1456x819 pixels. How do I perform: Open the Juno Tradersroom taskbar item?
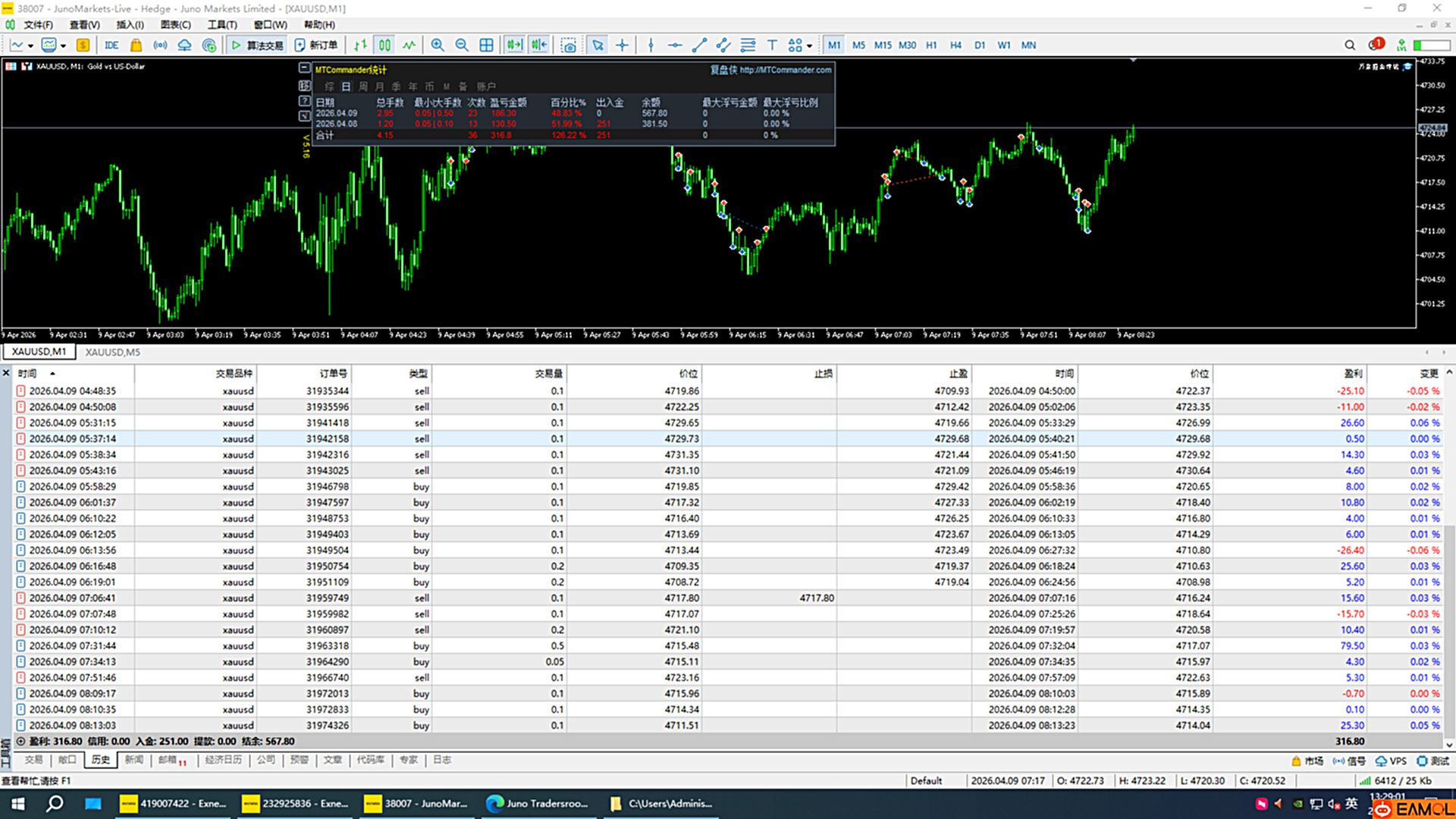[x=538, y=804]
